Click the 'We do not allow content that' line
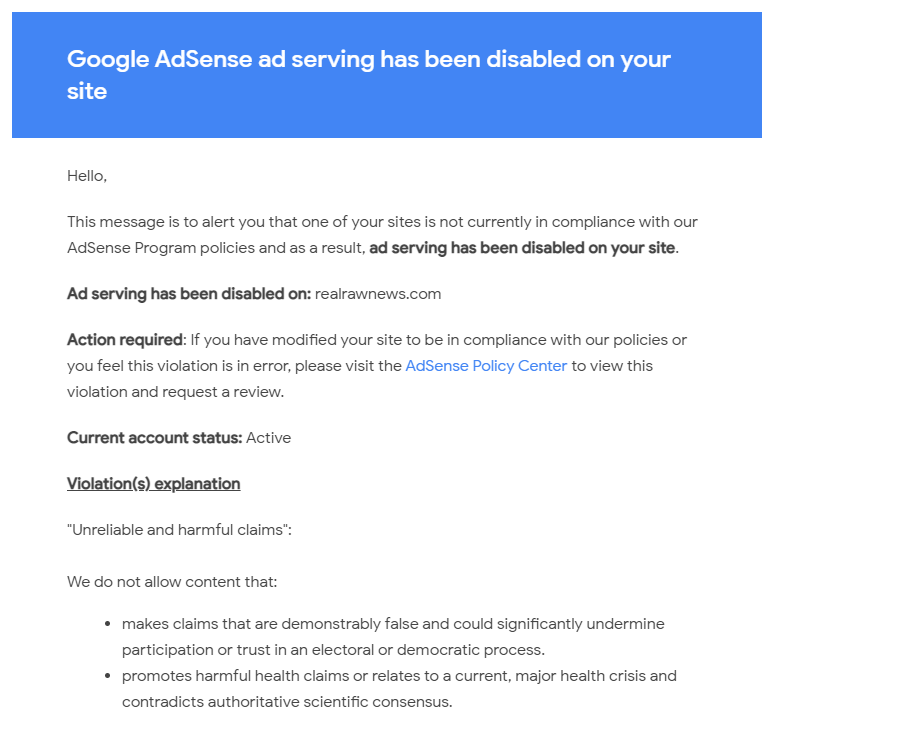This screenshot has height=737, width=902. coord(172,582)
